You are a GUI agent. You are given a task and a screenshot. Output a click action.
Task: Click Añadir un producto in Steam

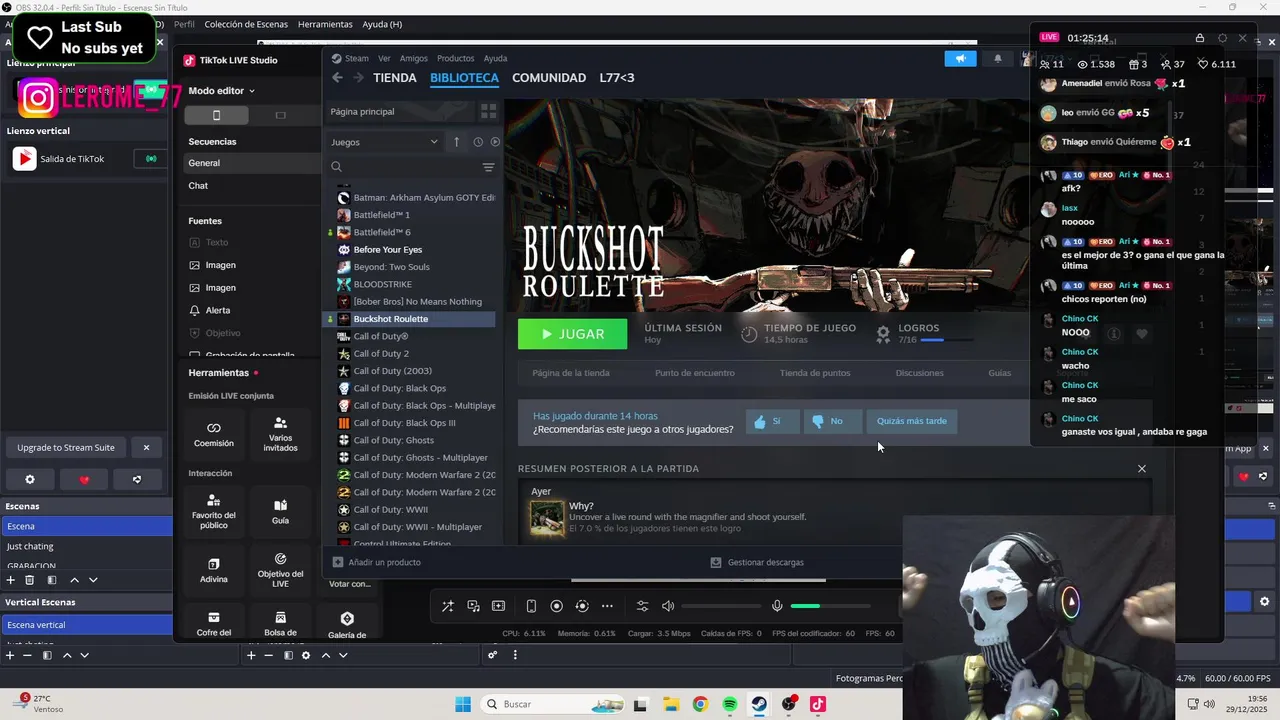(x=376, y=562)
